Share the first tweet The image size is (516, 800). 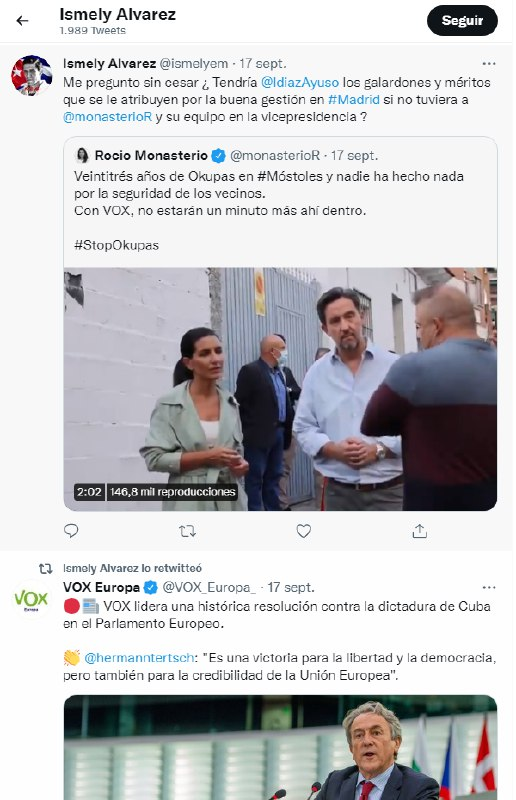pos(420,531)
